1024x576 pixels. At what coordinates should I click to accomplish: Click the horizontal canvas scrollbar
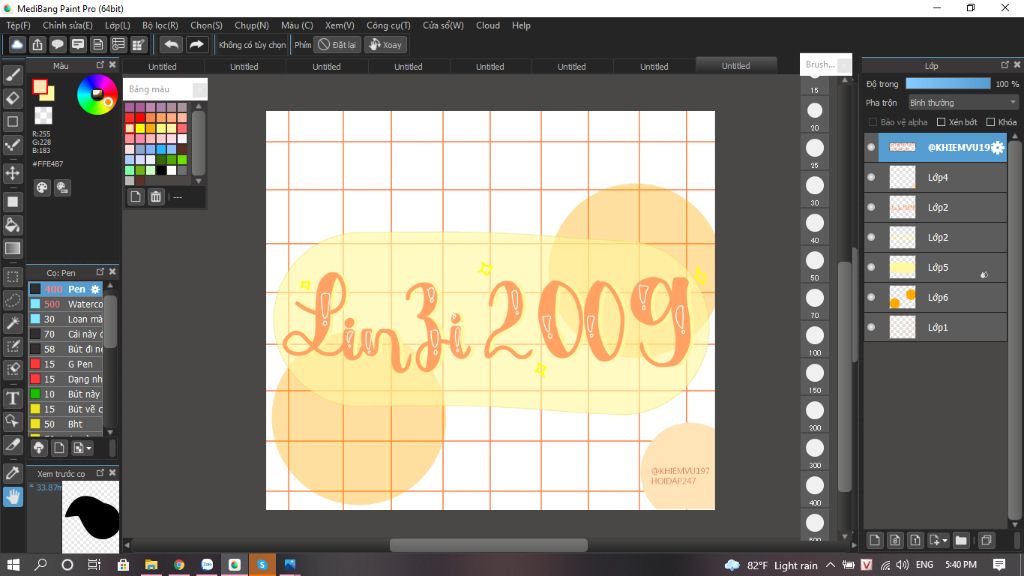click(x=488, y=545)
